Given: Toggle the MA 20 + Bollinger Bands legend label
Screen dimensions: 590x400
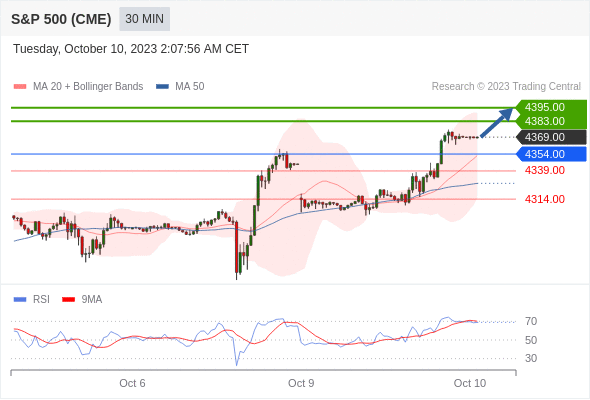Looking at the screenshot, I should 88,87.
